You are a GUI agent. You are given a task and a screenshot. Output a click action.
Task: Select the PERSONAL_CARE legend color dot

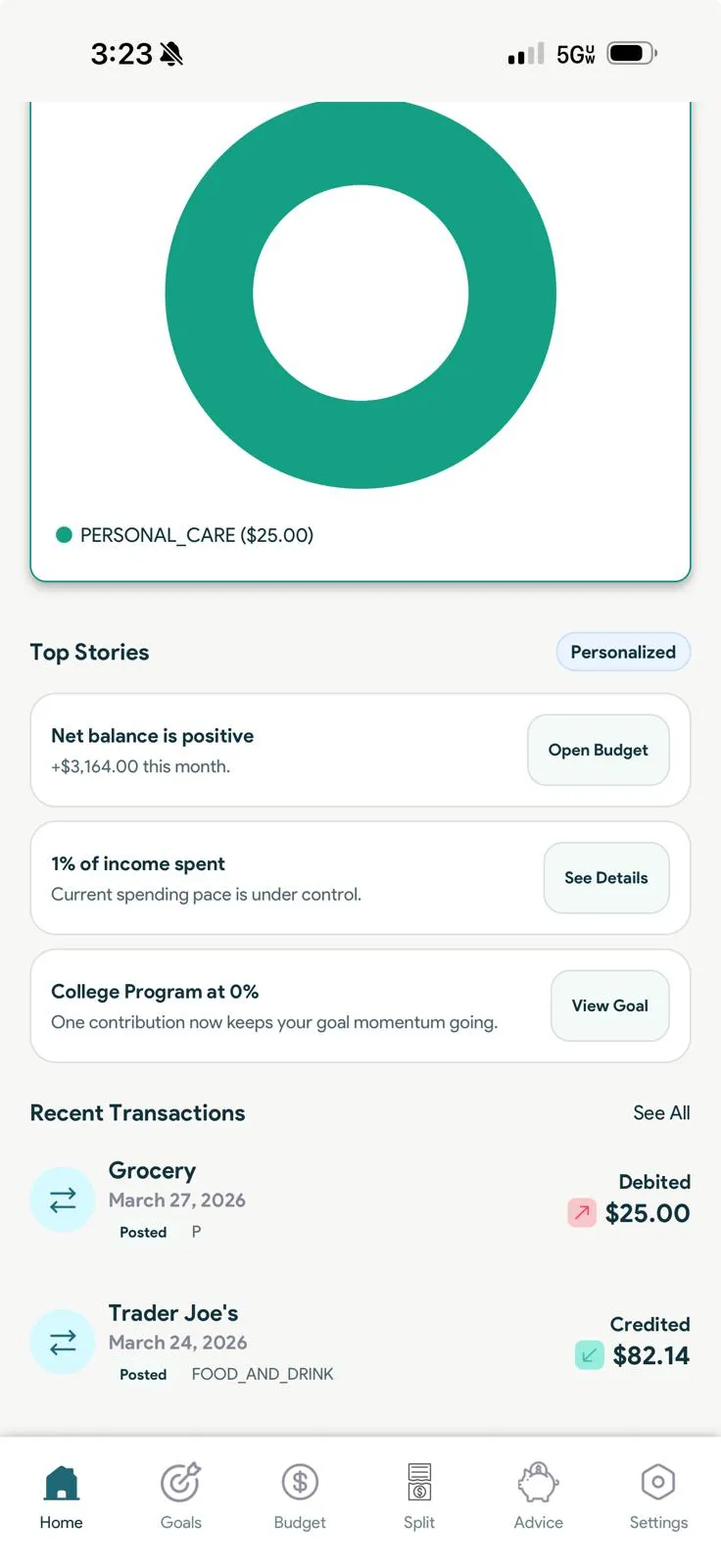coord(65,535)
